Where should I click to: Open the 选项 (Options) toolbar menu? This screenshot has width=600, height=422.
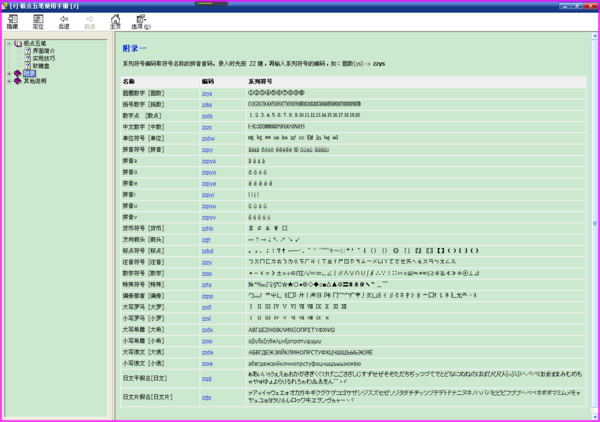(x=141, y=22)
